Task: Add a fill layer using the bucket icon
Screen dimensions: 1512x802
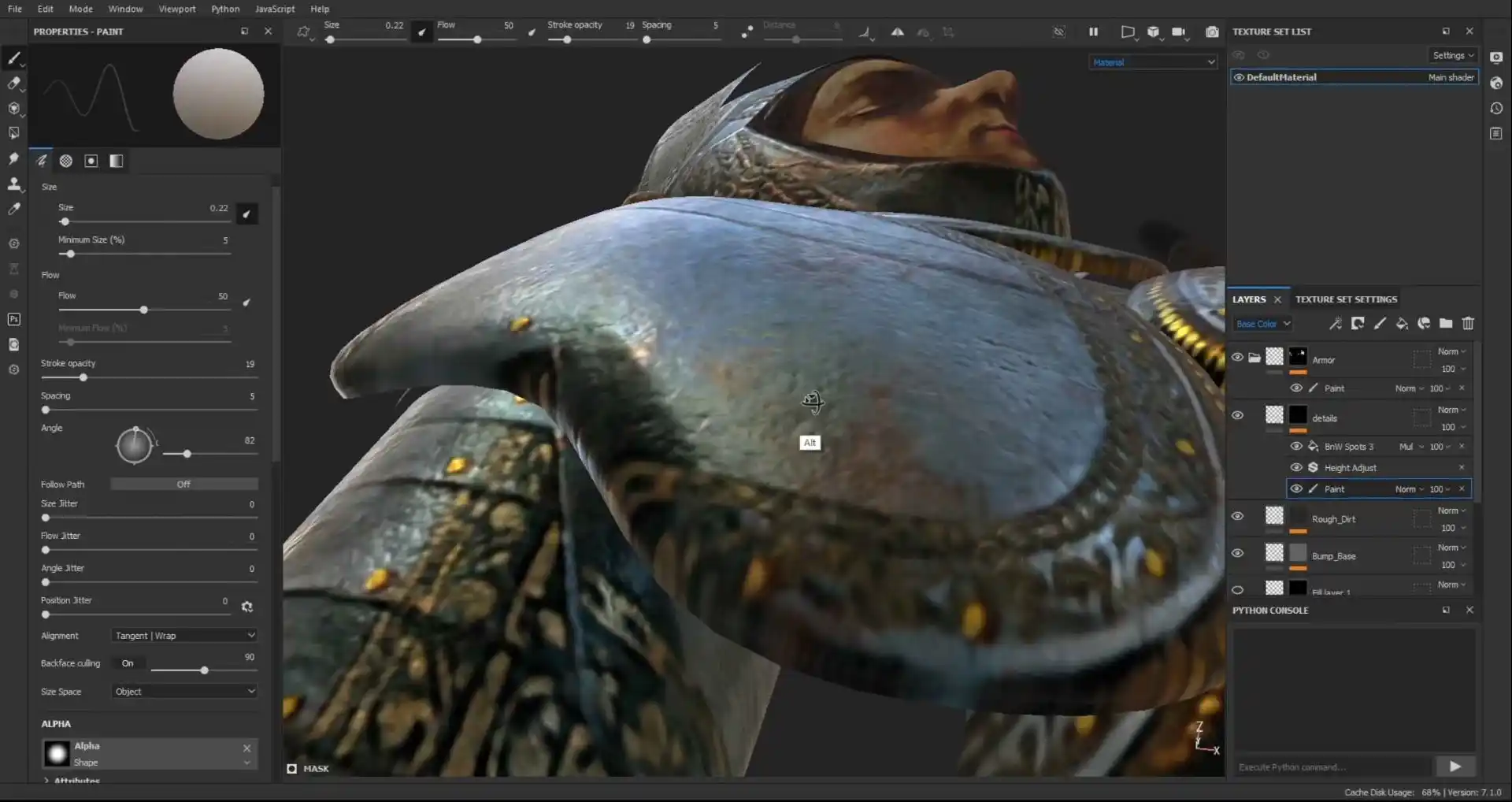Action: pos(1402,323)
